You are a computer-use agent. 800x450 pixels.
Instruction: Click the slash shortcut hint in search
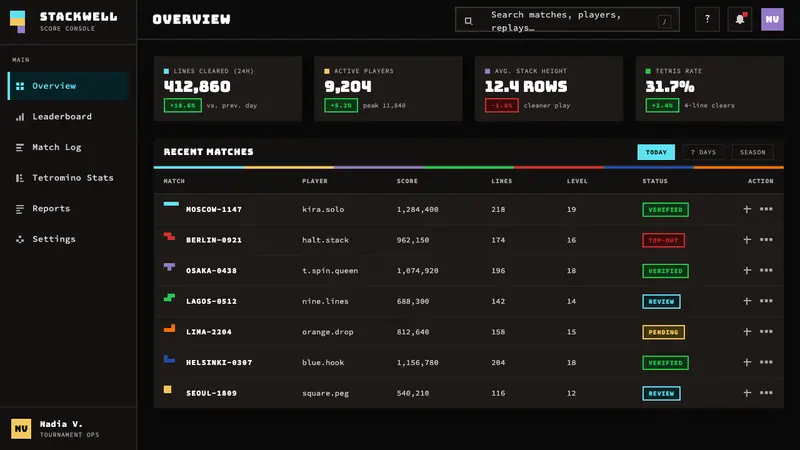664,21
